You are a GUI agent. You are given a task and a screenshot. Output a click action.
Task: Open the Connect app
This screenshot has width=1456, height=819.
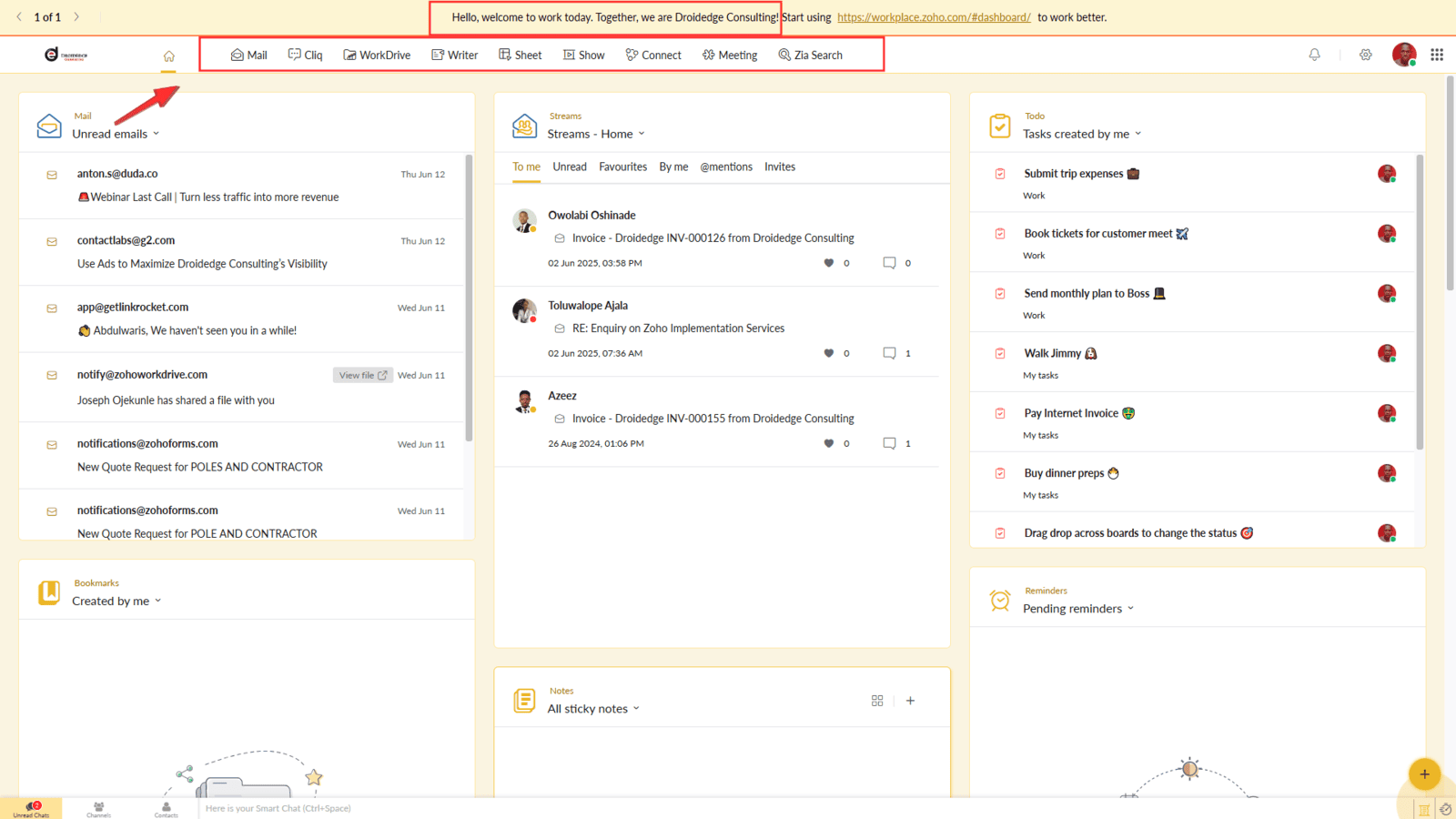tap(653, 55)
